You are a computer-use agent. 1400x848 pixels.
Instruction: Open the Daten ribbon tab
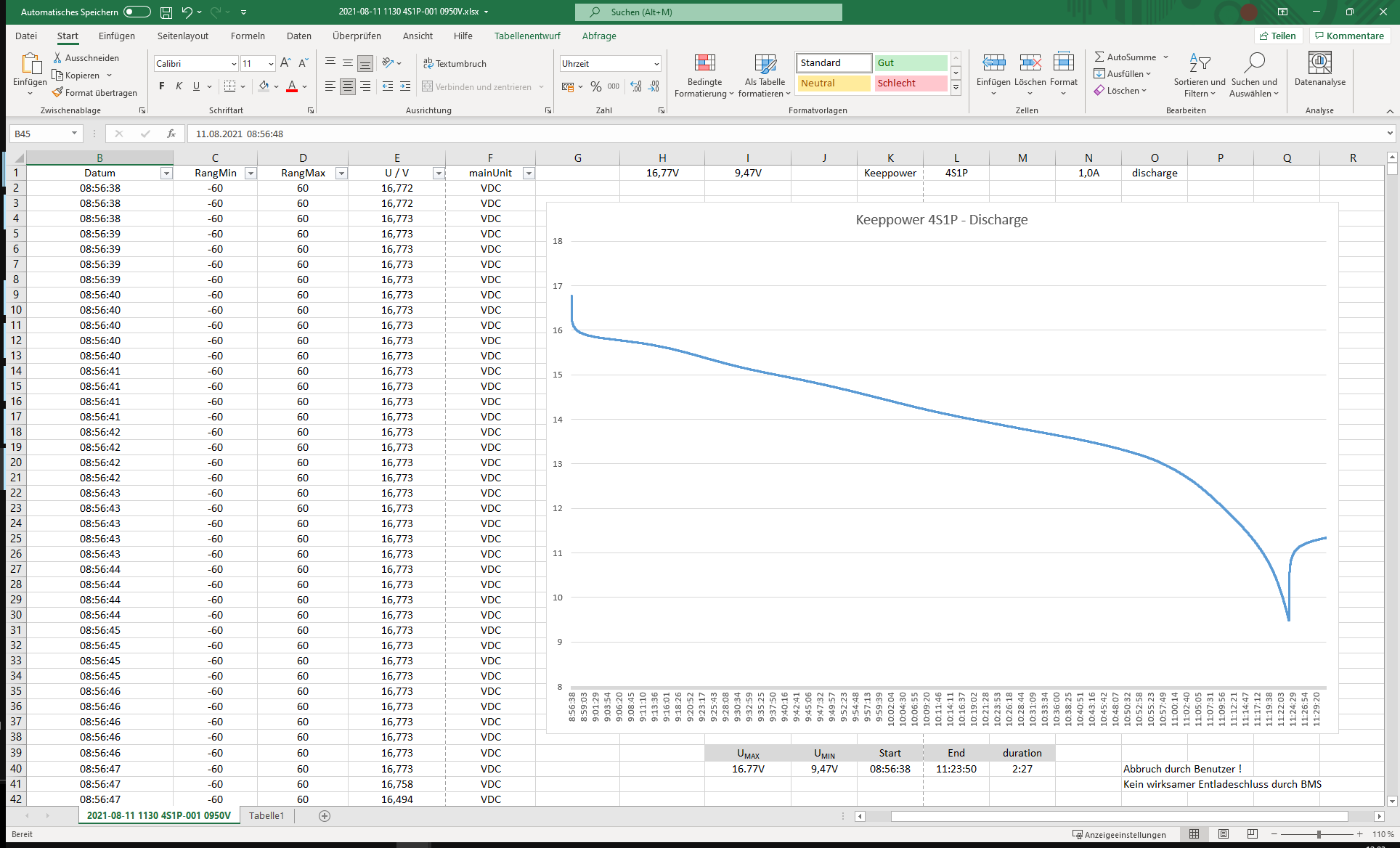(298, 36)
